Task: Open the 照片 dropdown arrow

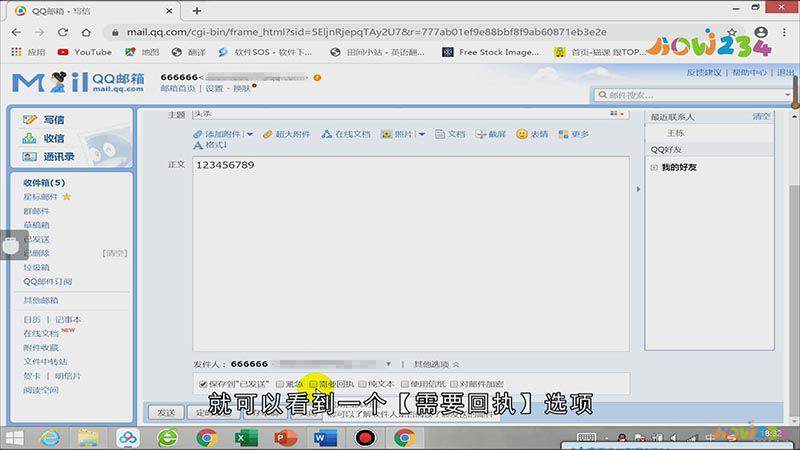Action: tap(422, 135)
